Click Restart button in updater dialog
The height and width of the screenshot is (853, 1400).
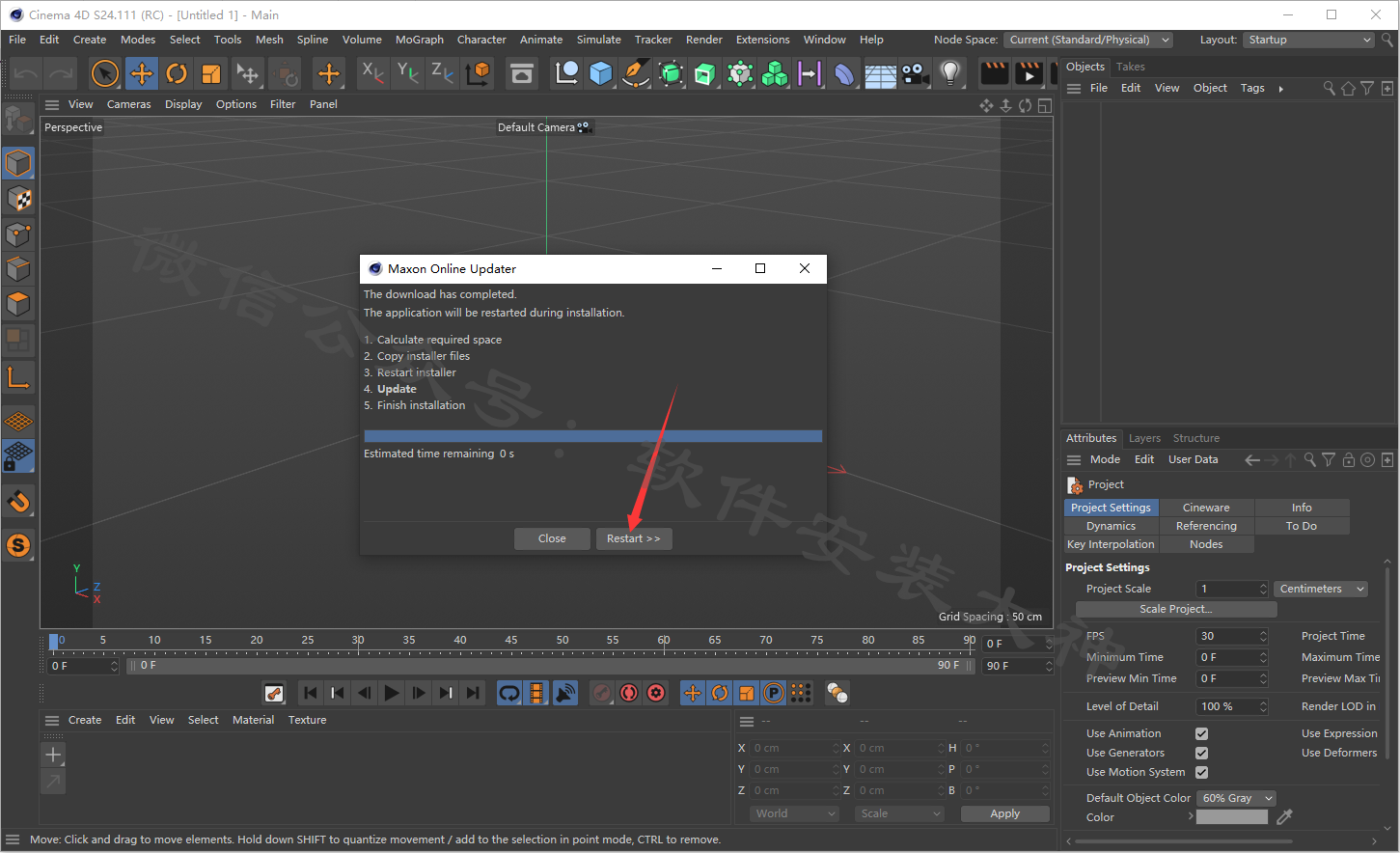[634, 538]
